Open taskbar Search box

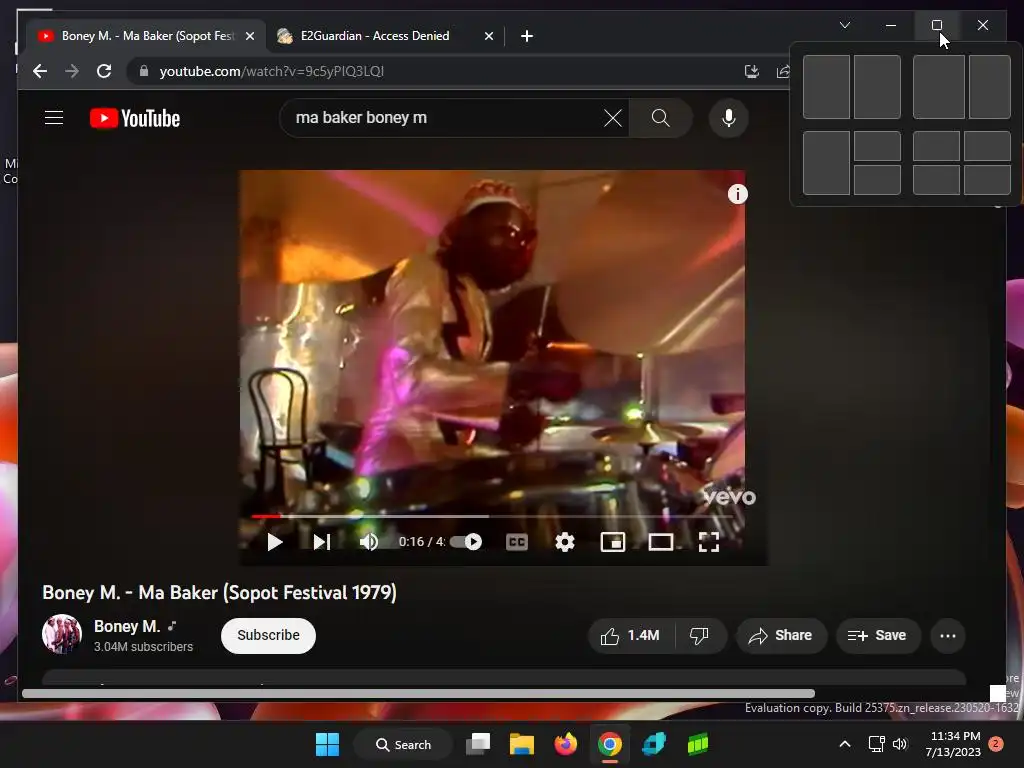point(403,744)
